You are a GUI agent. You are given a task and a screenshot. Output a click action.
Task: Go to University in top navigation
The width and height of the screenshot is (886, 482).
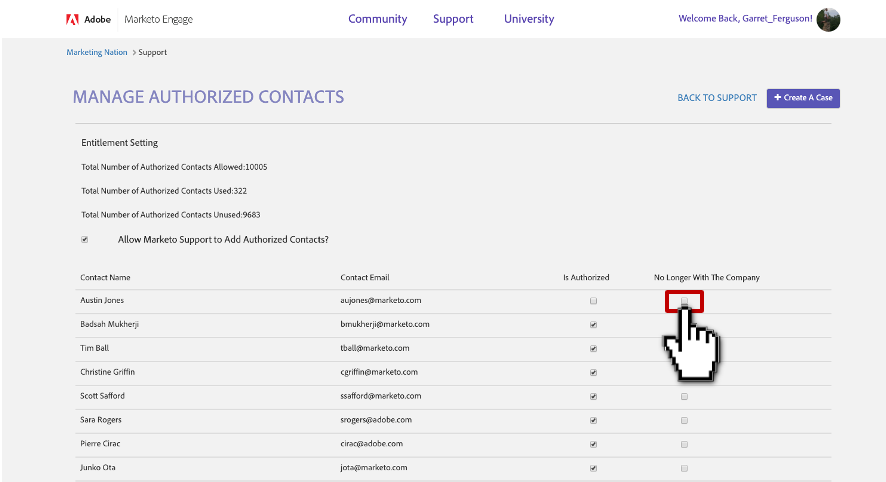coord(529,19)
